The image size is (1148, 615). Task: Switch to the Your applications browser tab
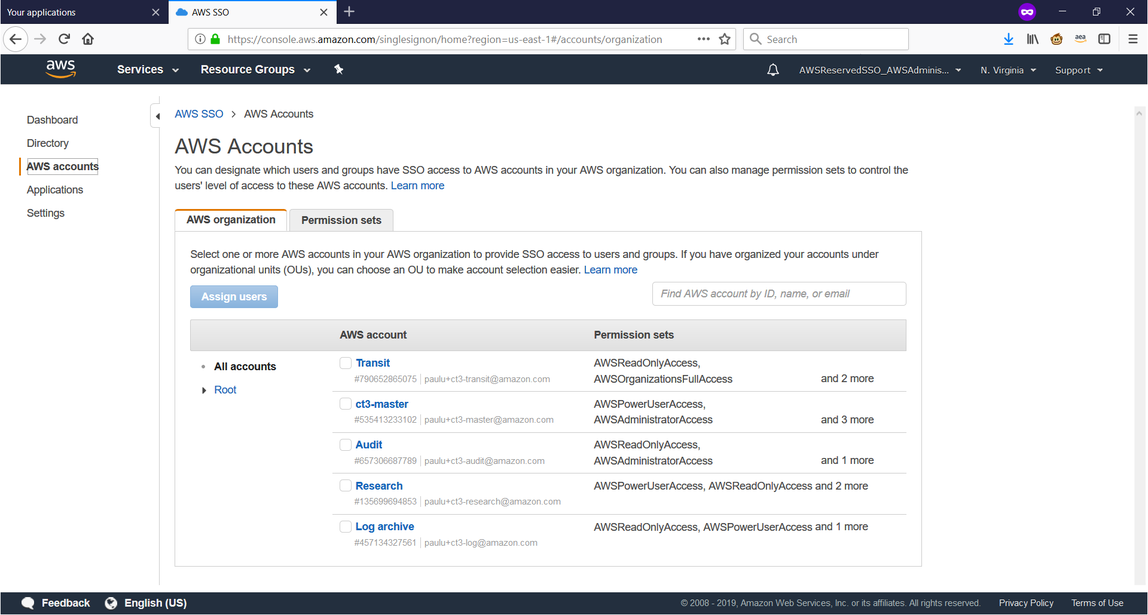coord(83,12)
